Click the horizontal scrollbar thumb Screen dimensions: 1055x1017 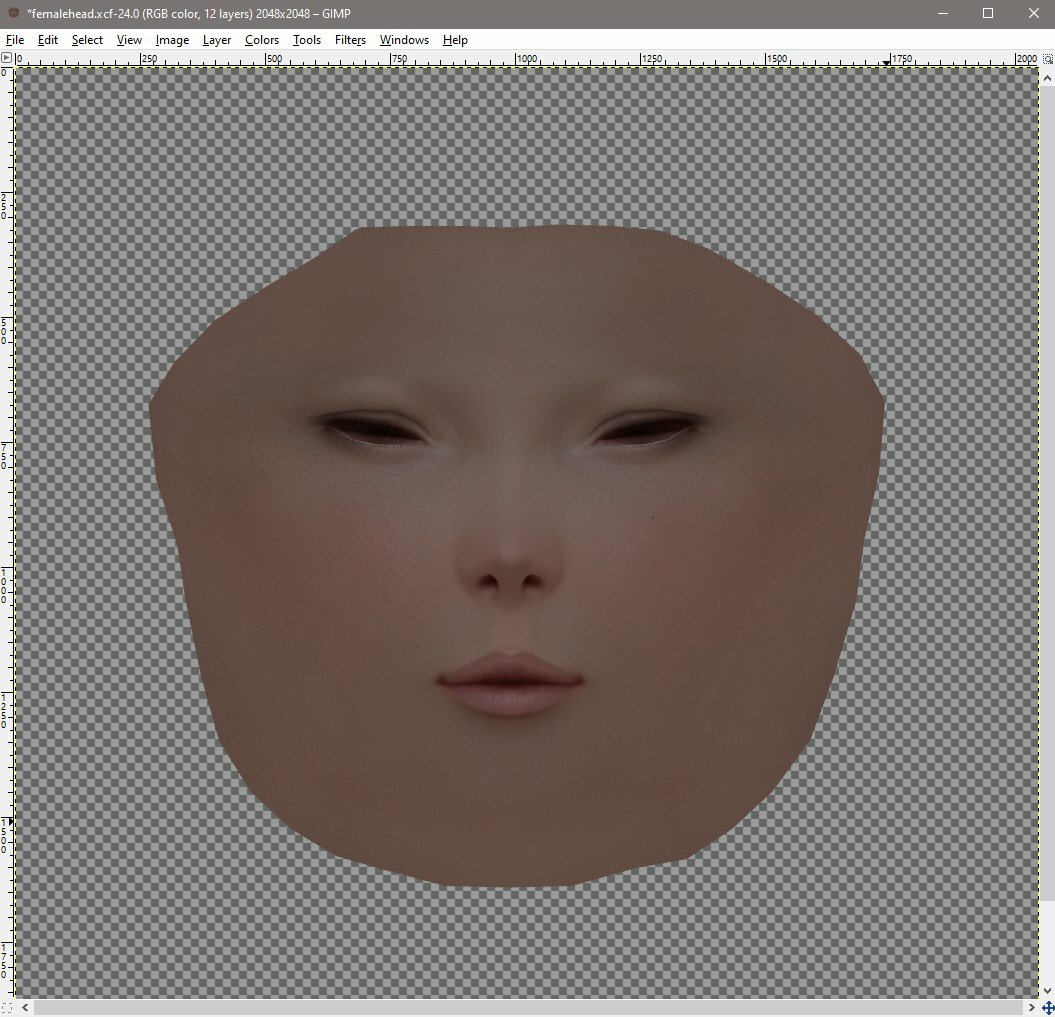pos(528,1007)
